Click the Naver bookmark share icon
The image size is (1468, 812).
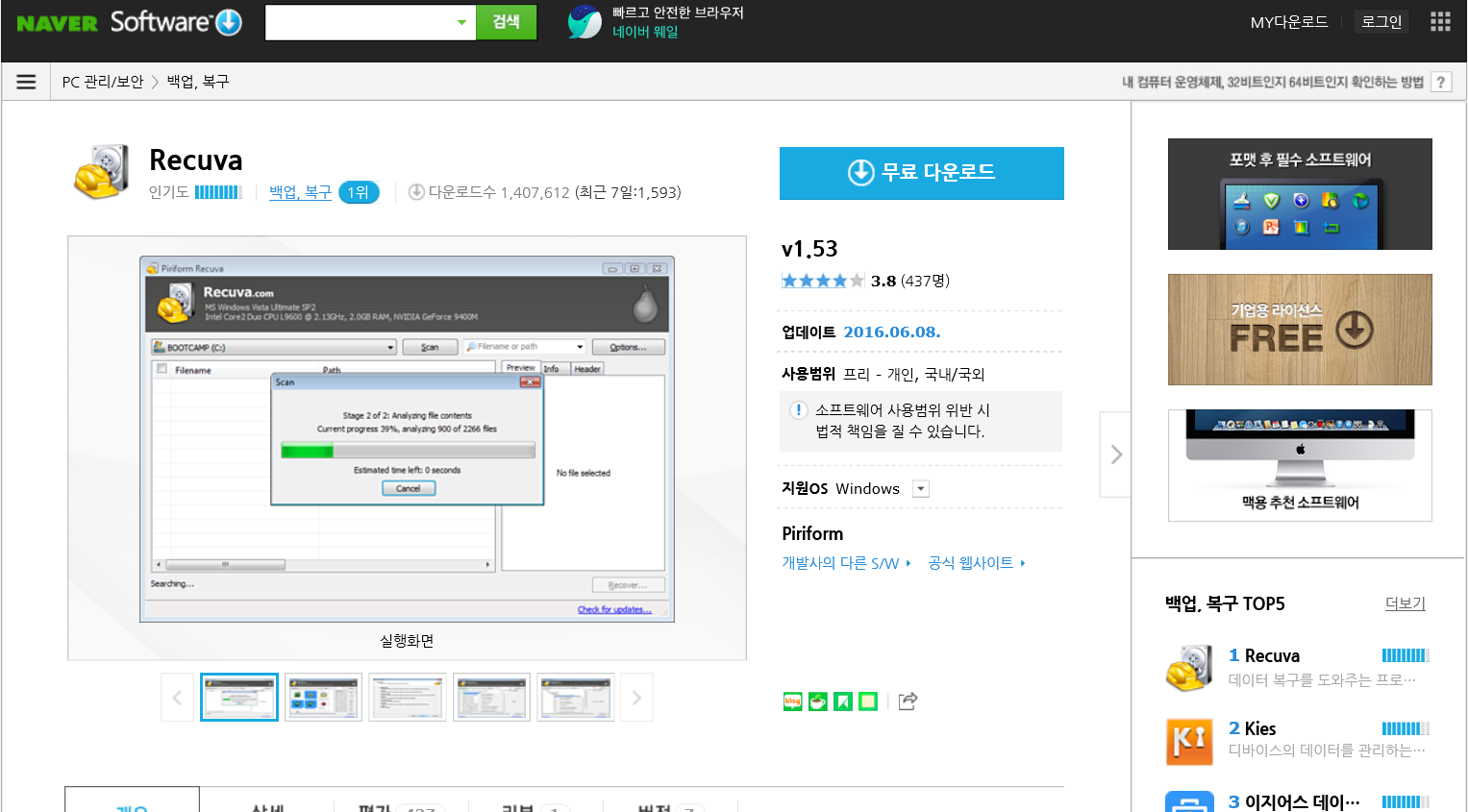click(x=843, y=701)
